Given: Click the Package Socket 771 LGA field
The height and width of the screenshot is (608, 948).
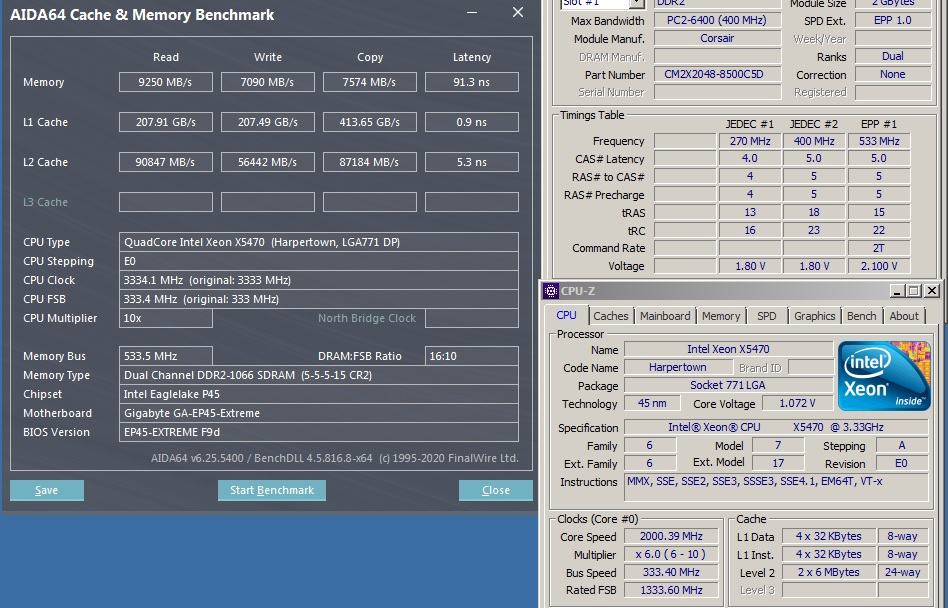Looking at the screenshot, I should pos(729,385).
